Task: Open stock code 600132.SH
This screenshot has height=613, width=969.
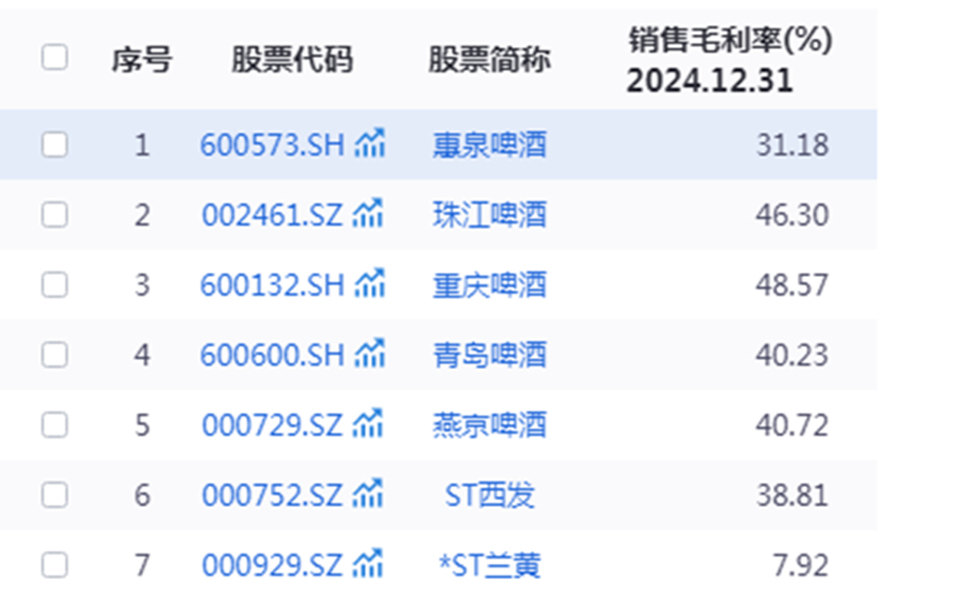Action: 273,285
